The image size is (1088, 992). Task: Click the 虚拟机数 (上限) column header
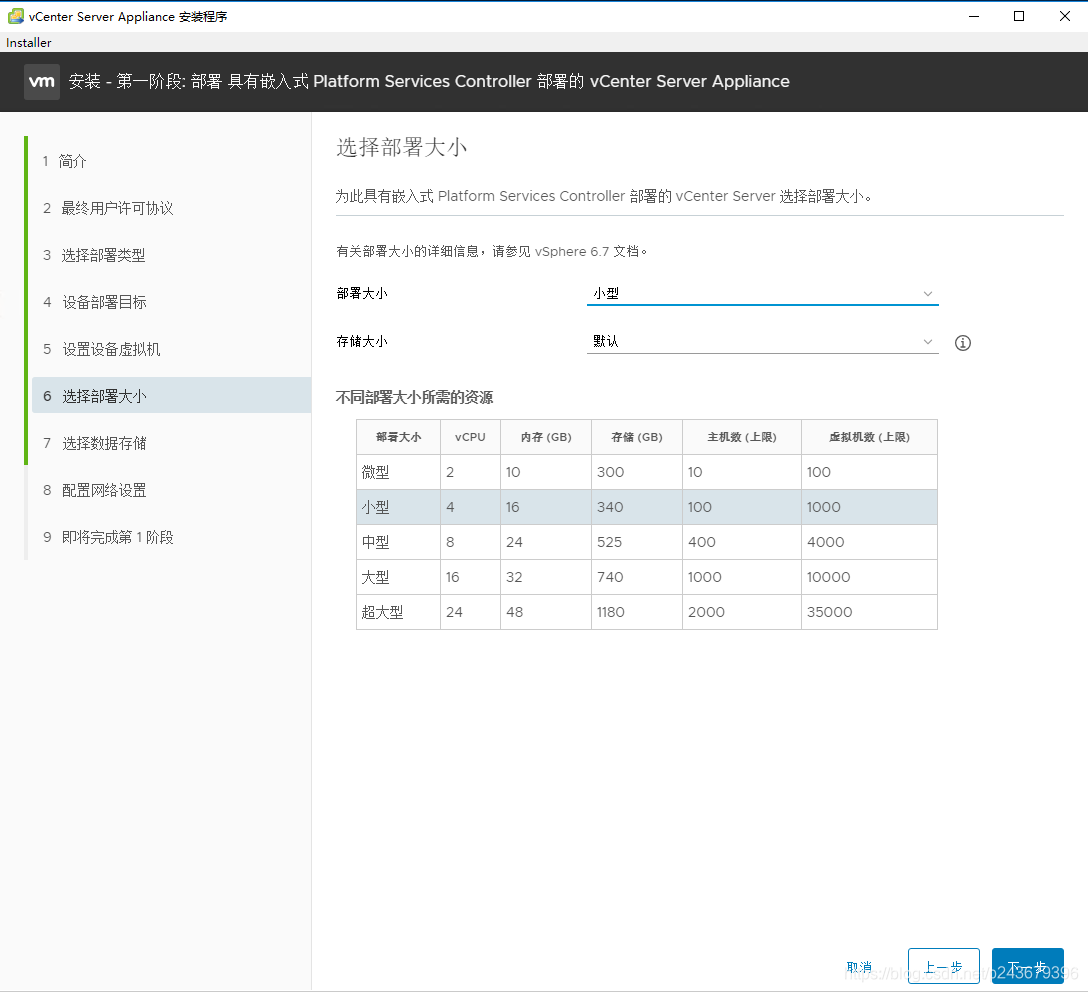tap(869, 437)
